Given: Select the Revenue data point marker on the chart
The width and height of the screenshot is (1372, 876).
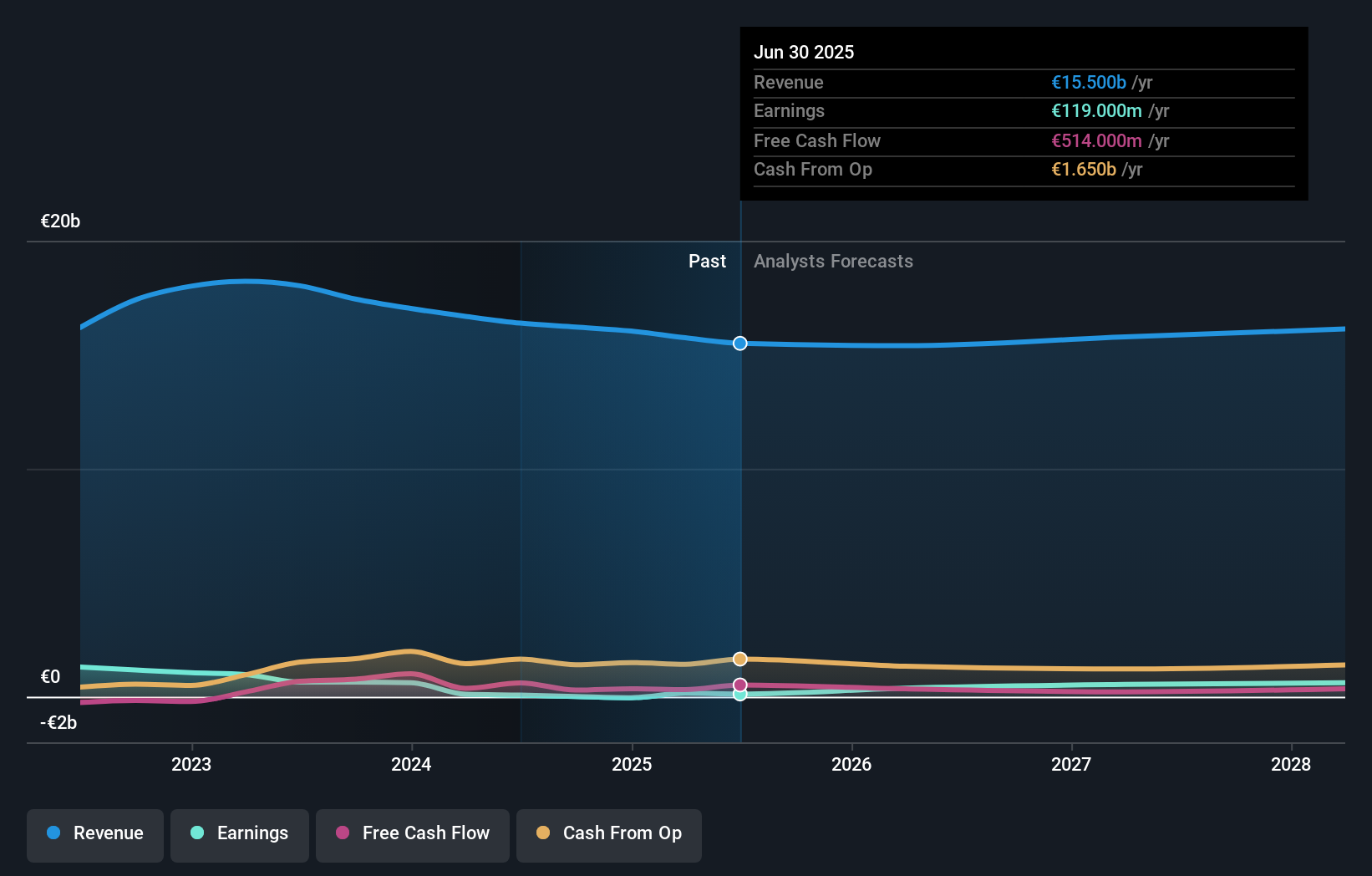Looking at the screenshot, I should coord(739,343).
